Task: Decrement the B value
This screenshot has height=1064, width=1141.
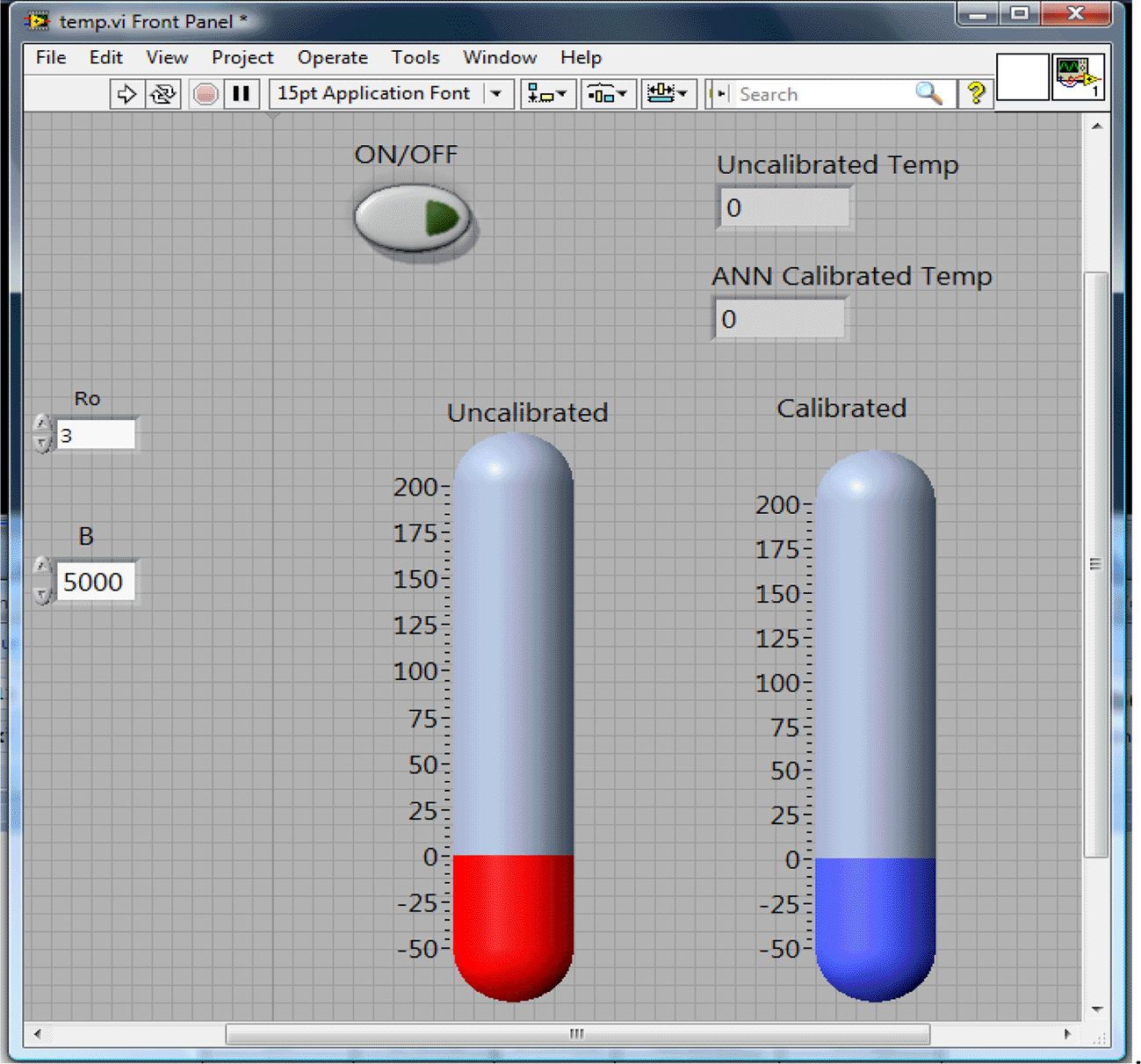Action: 41,595
